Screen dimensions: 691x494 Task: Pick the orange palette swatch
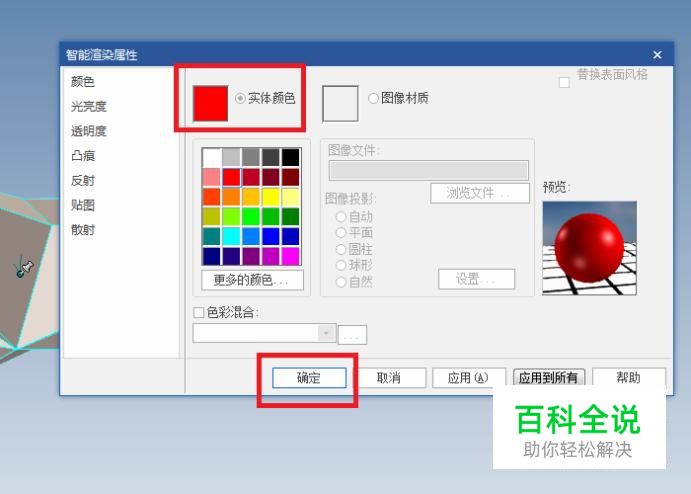[231, 197]
